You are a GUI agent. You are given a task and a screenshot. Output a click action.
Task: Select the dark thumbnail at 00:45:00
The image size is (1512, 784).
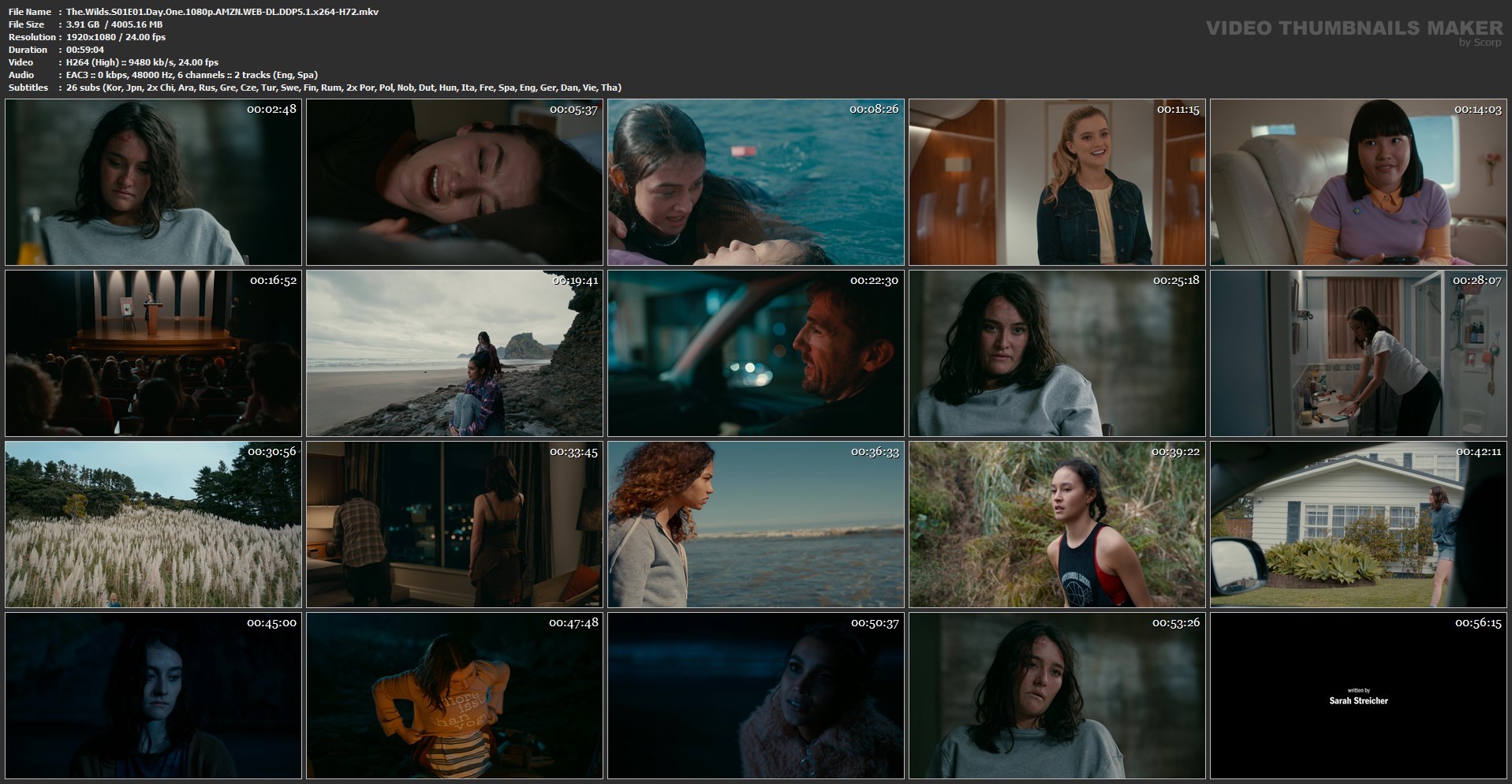[153, 696]
